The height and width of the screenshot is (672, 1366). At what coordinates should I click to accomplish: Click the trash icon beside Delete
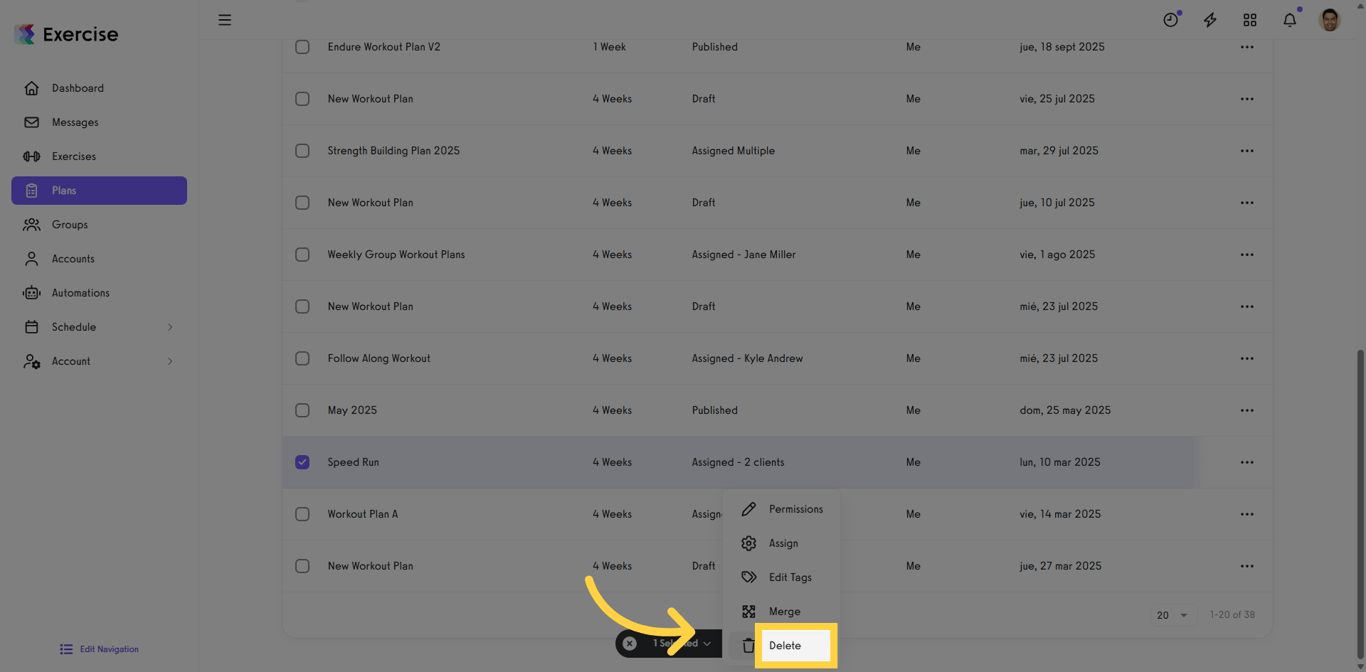click(x=748, y=646)
